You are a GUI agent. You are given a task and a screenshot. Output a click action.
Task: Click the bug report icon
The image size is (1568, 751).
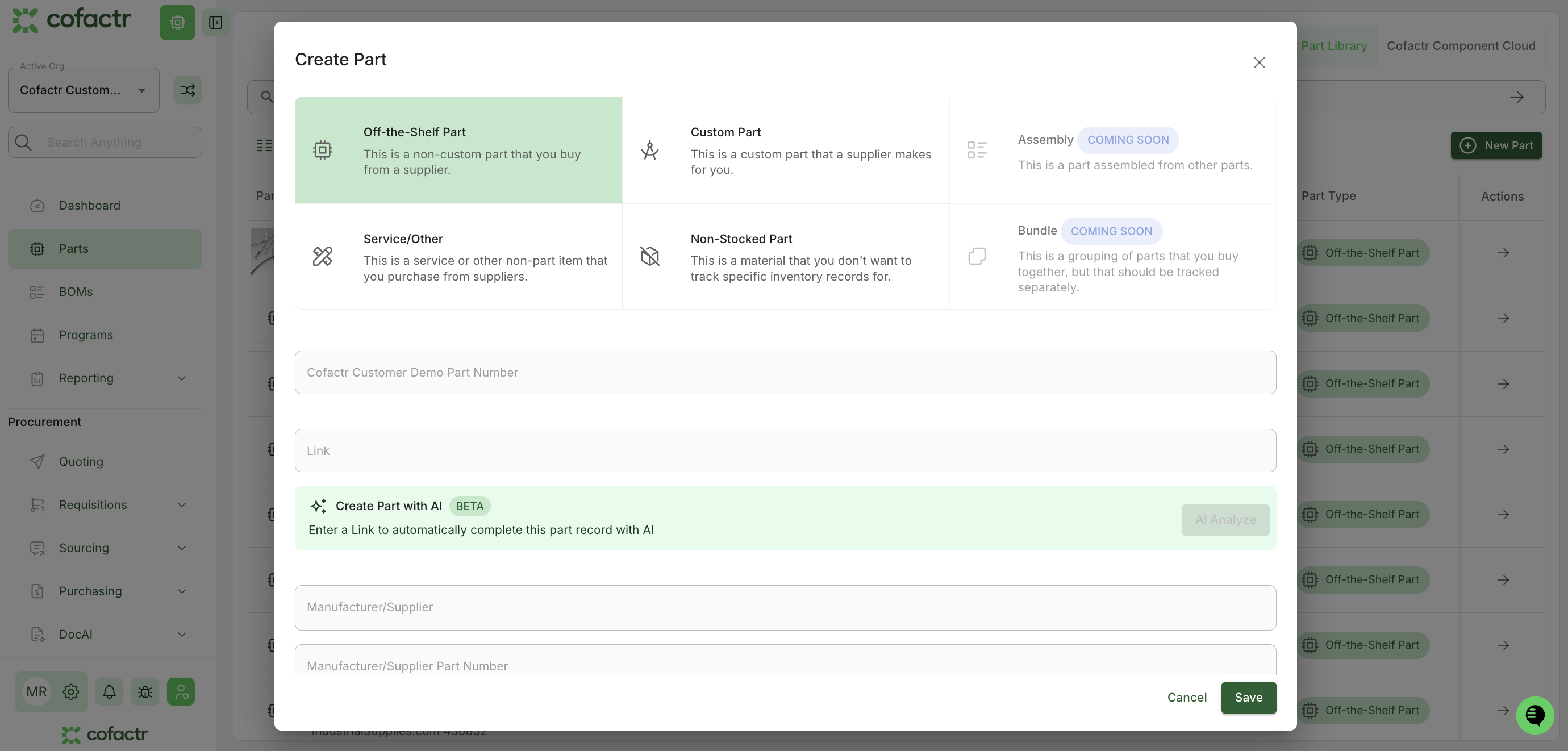pos(145,692)
